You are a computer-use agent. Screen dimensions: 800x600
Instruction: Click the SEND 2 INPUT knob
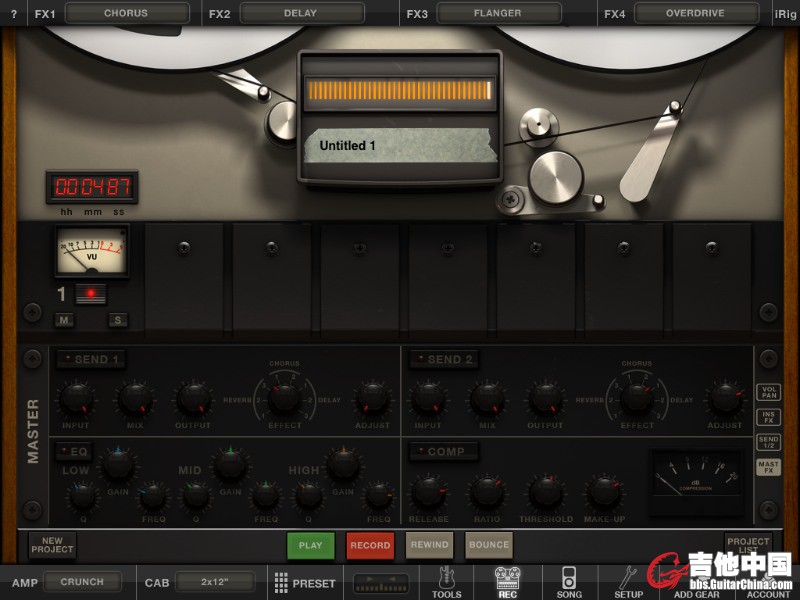click(429, 398)
